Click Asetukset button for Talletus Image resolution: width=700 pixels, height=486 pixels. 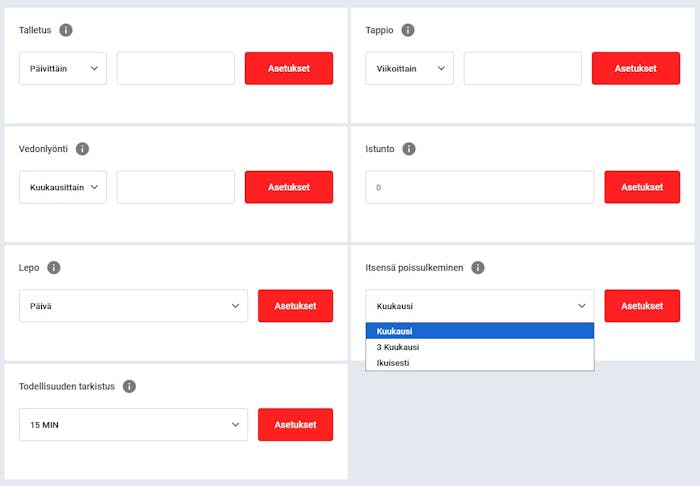[x=289, y=69]
